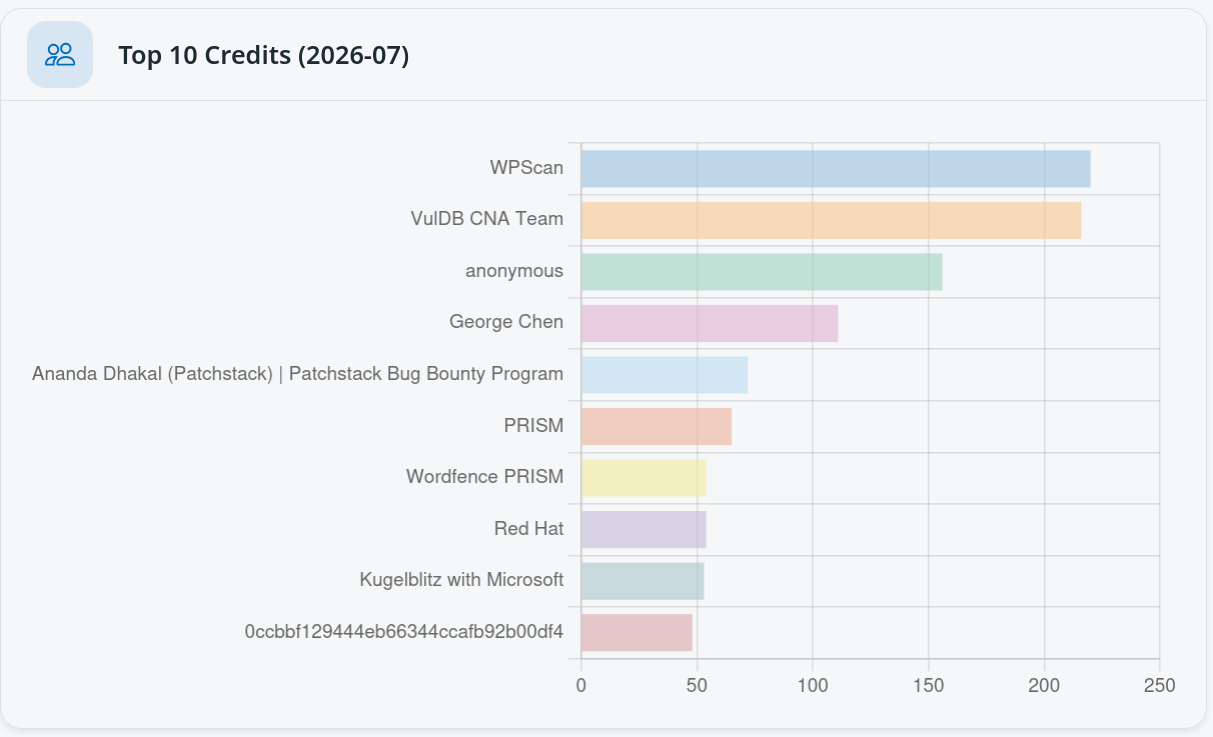Viewport: 1213px width, 737px height.
Task: Click the WPScan bar in the chart
Action: point(836,168)
